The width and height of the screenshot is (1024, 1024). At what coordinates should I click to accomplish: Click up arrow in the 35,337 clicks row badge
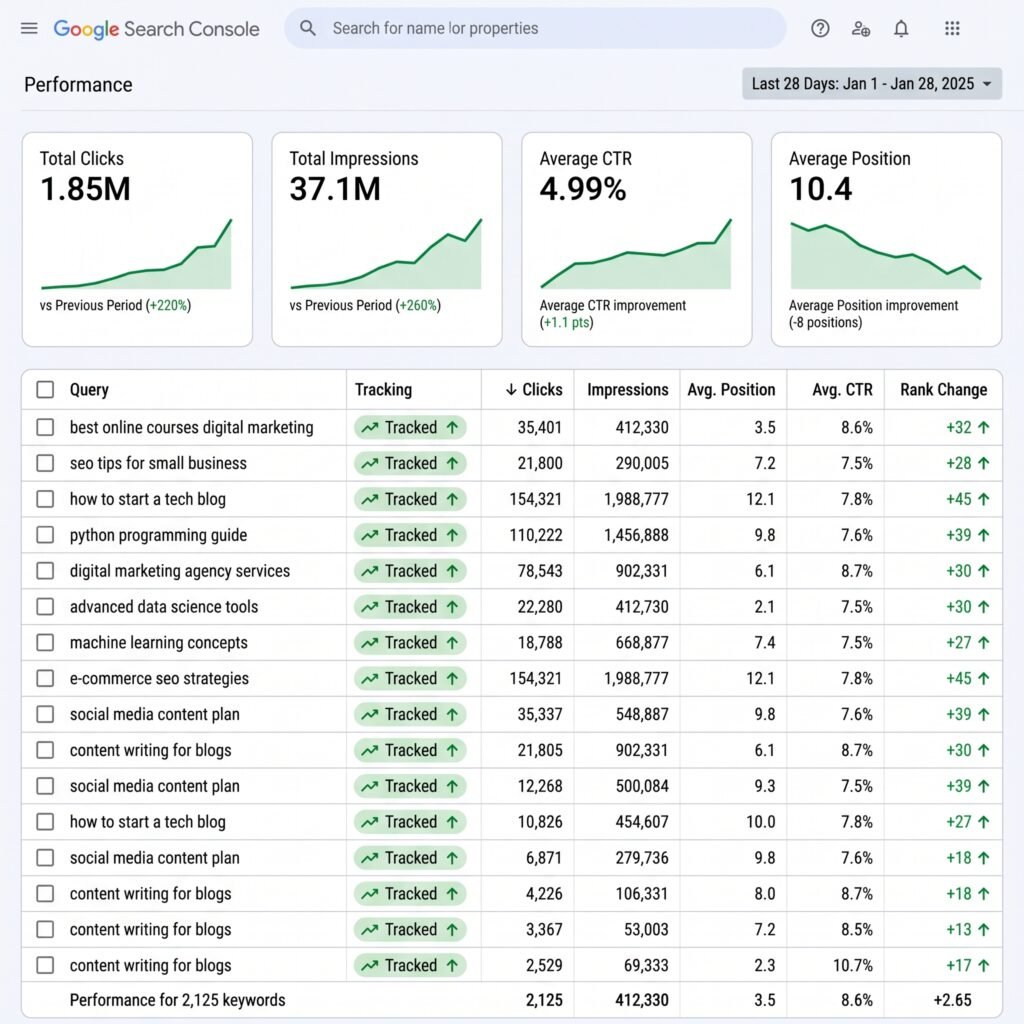click(452, 714)
